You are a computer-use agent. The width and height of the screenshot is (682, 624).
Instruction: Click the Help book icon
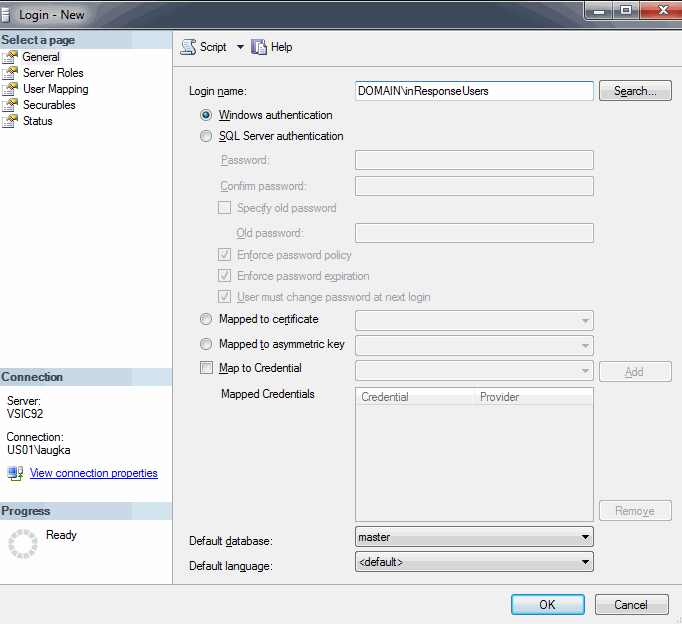coord(259,47)
